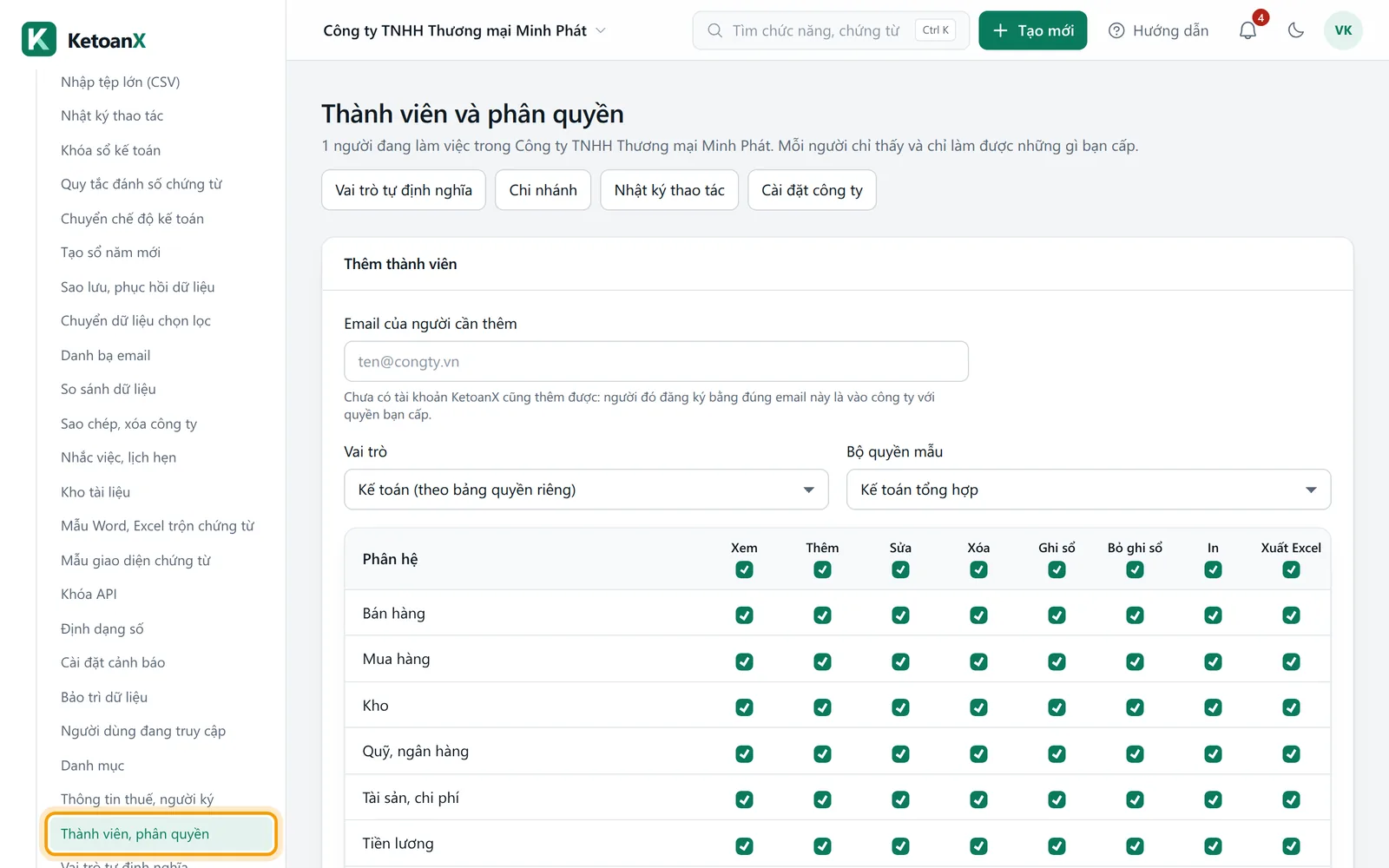Go to Khóa sổ kế toán
This screenshot has height=868, width=1389.
pos(110,150)
